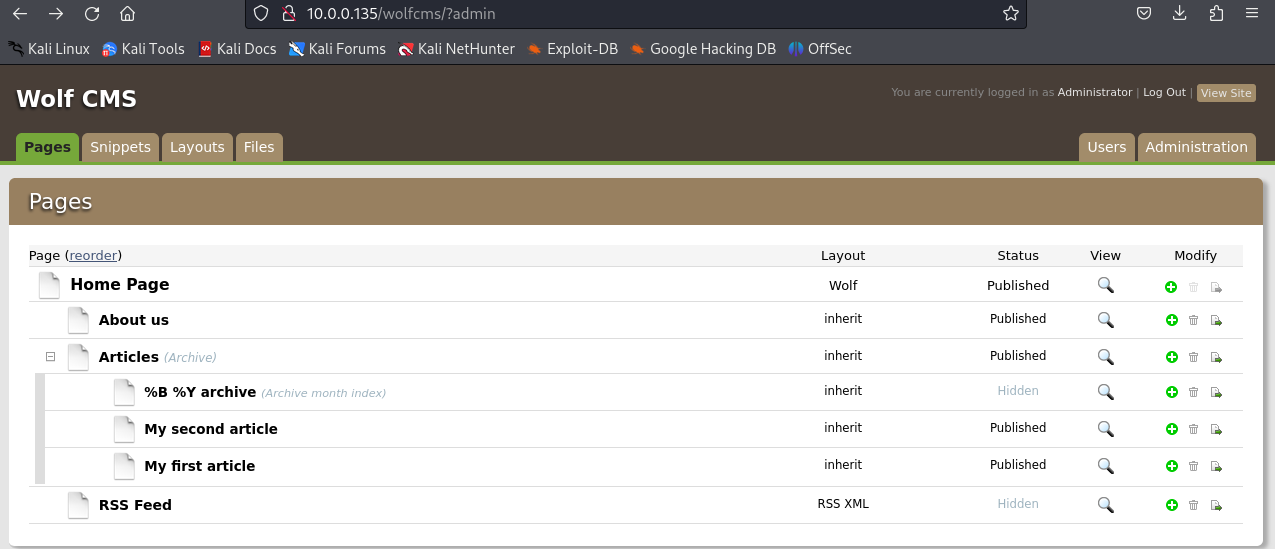Open the Administrator profile link
Image resolution: width=1275 pixels, height=549 pixels.
click(1095, 92)
